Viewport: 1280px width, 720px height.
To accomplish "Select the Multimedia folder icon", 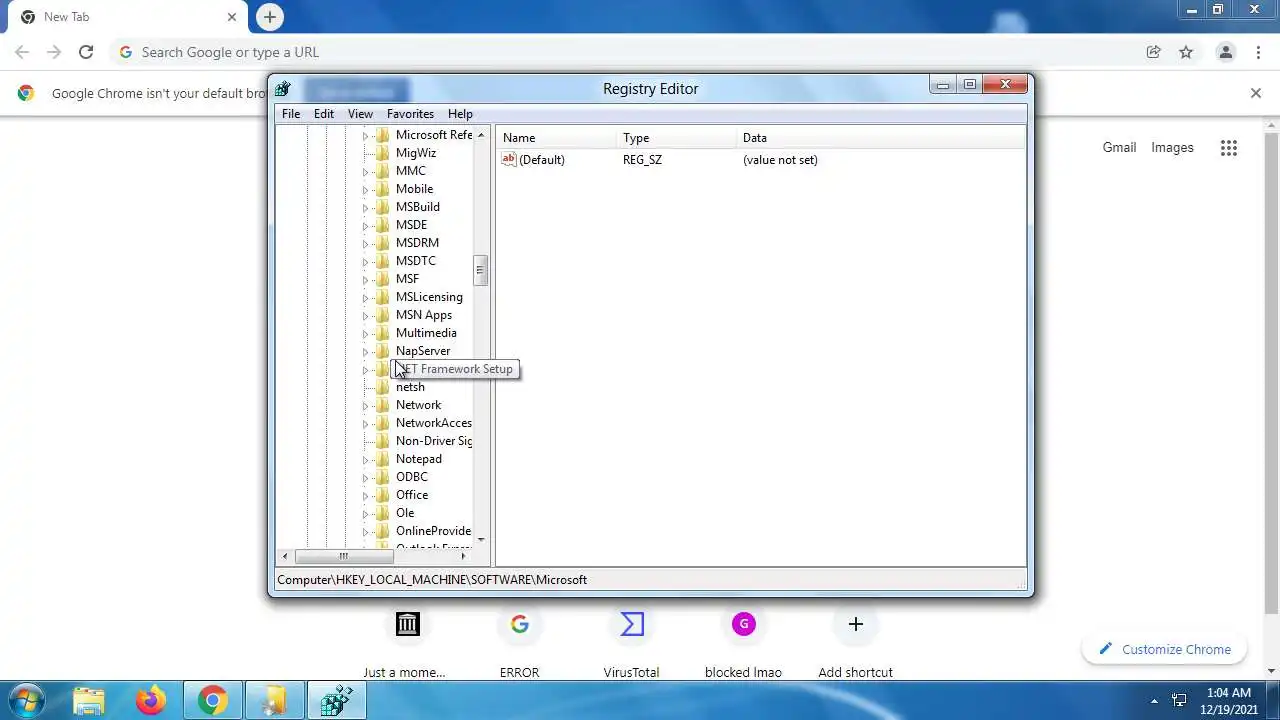I will 382,333.
